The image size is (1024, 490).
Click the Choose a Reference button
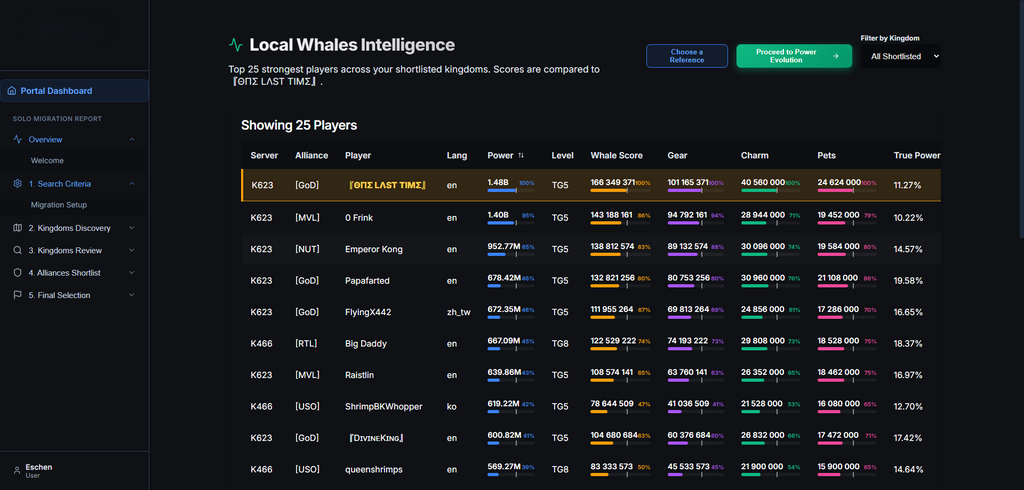click(687, 56)
